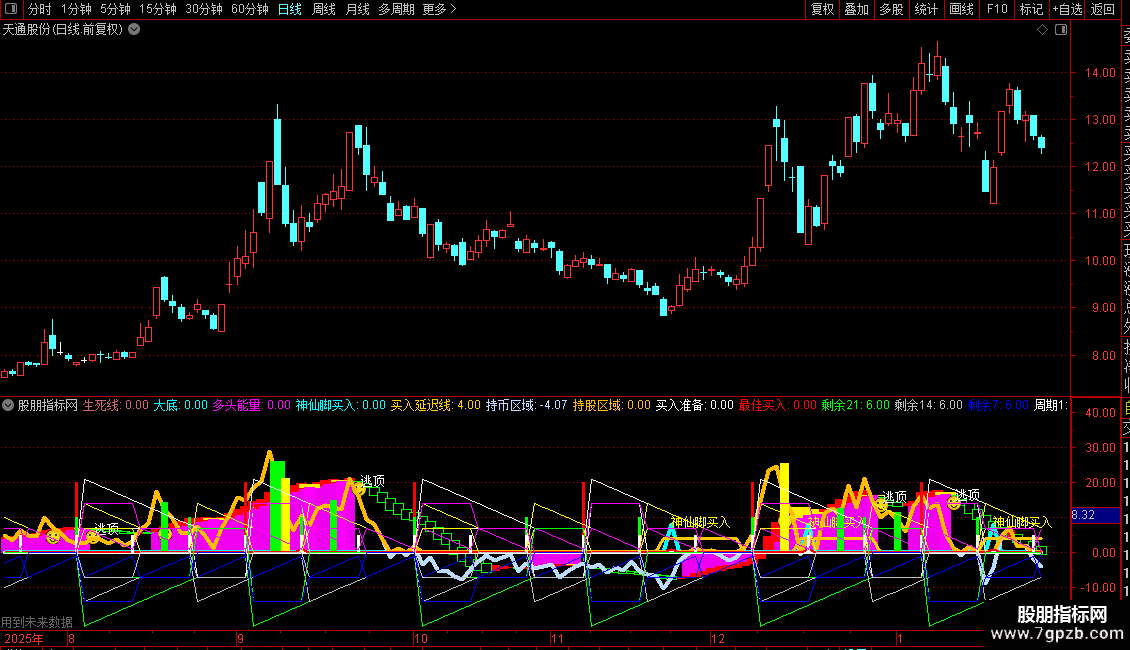Open the 多周期 multi-period view

click(396, 9)
